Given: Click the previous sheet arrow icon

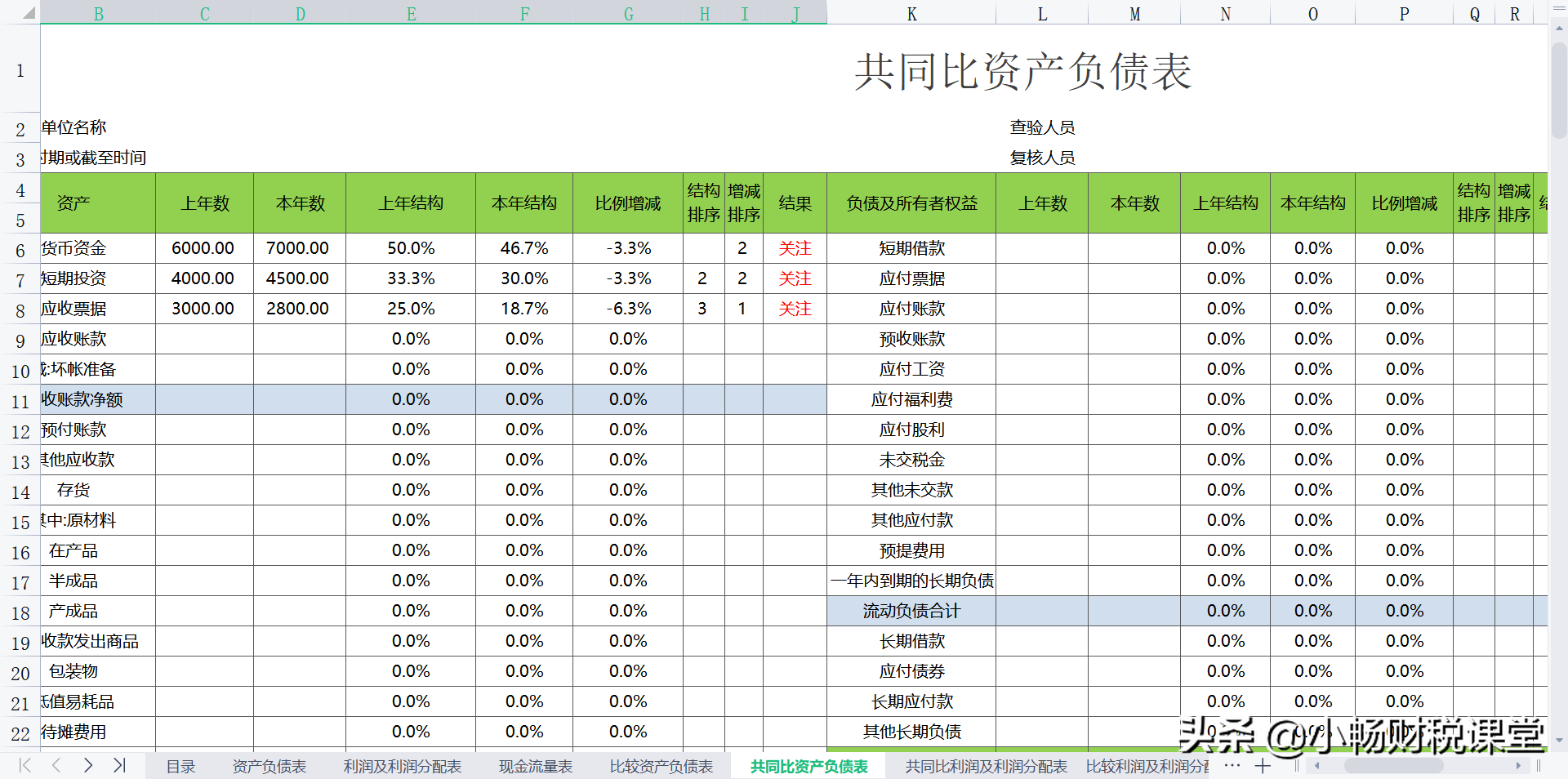Looking at the screenshot, I should (x=56, y=766).
